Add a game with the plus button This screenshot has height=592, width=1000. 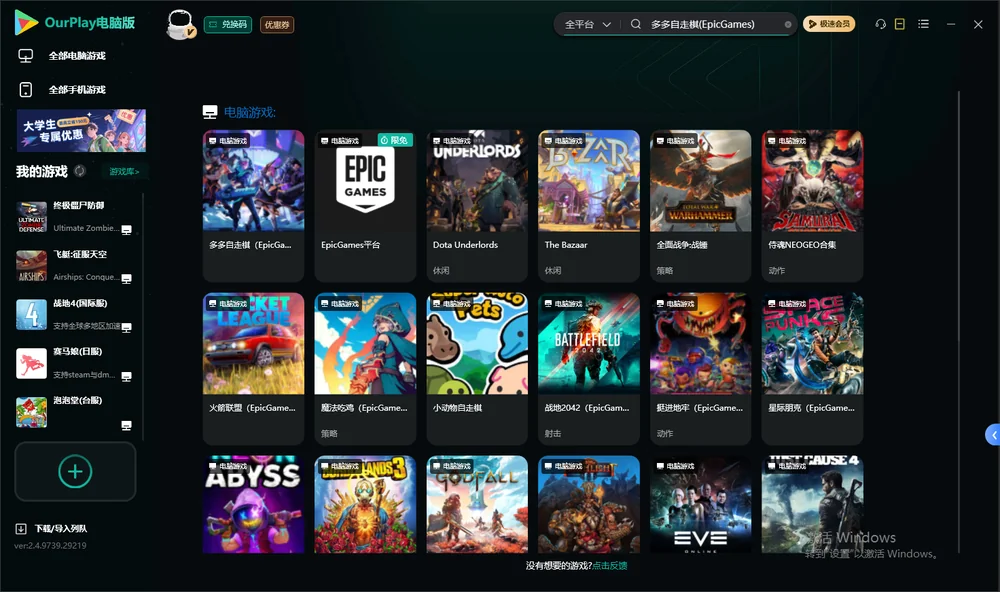[x=75, y=471]
